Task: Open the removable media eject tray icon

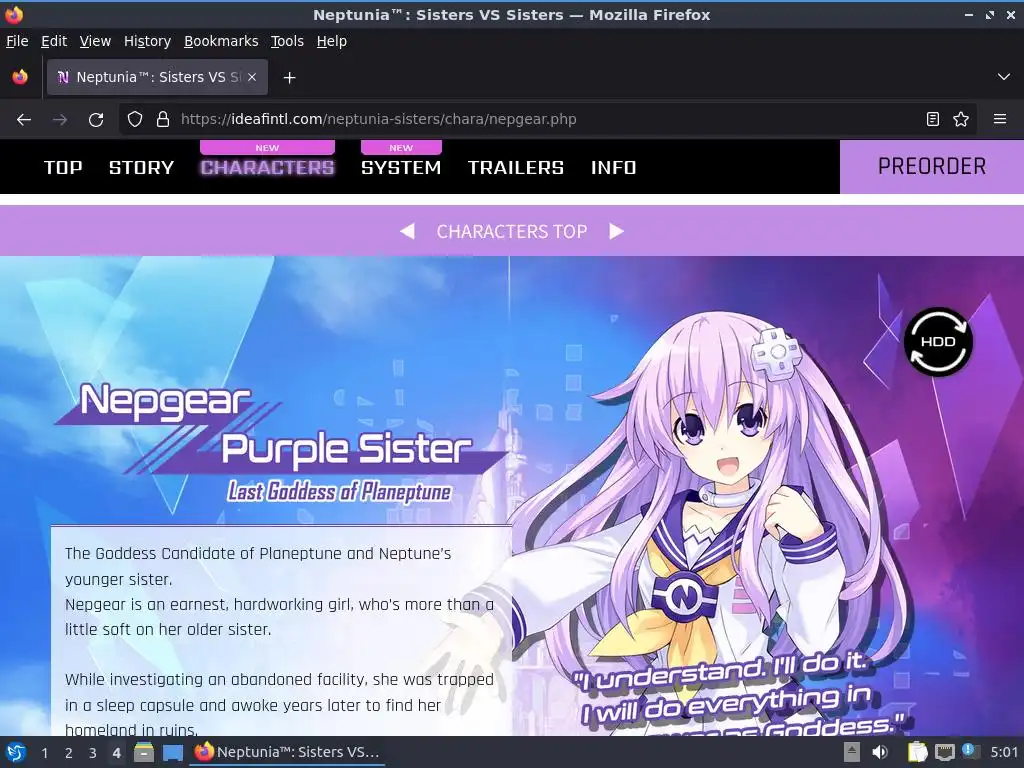Action: click(x=852, y=752)
